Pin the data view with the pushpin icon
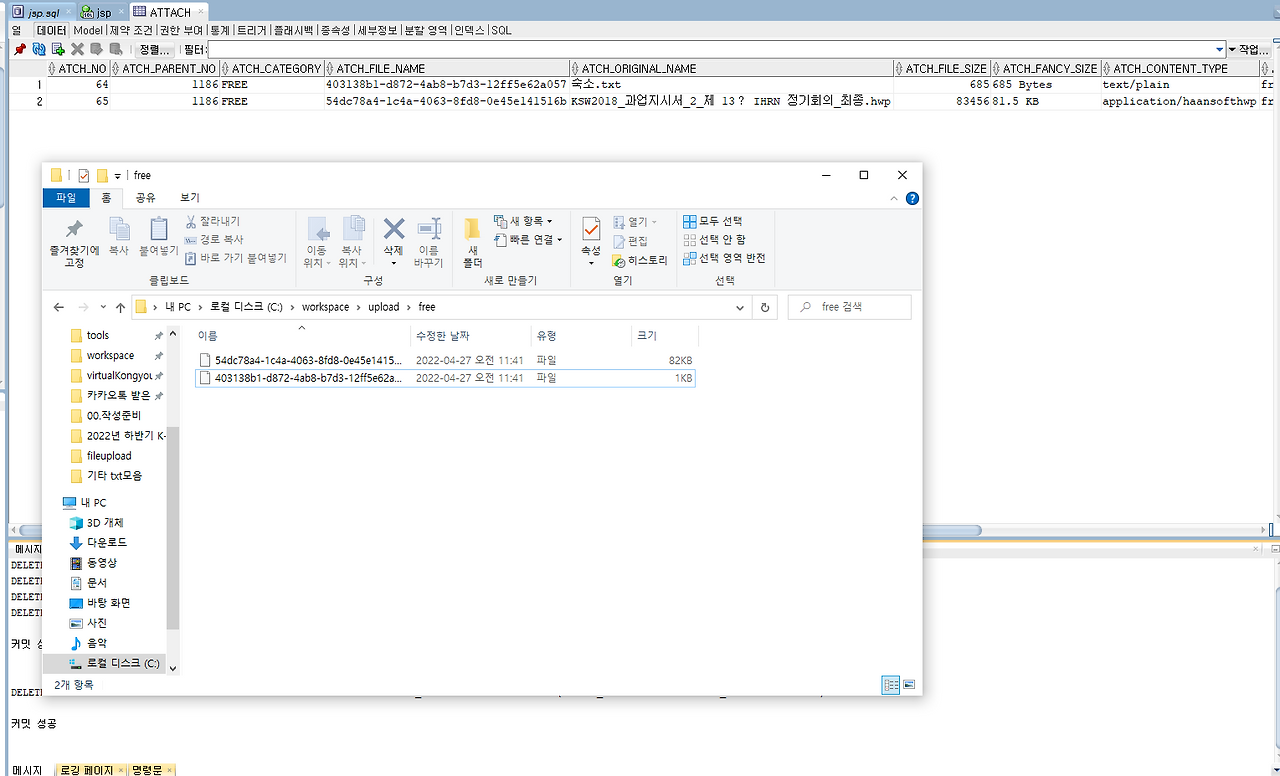Image resolution: width=1280 pixels, height=776 pixels. (x=20, y=47)
